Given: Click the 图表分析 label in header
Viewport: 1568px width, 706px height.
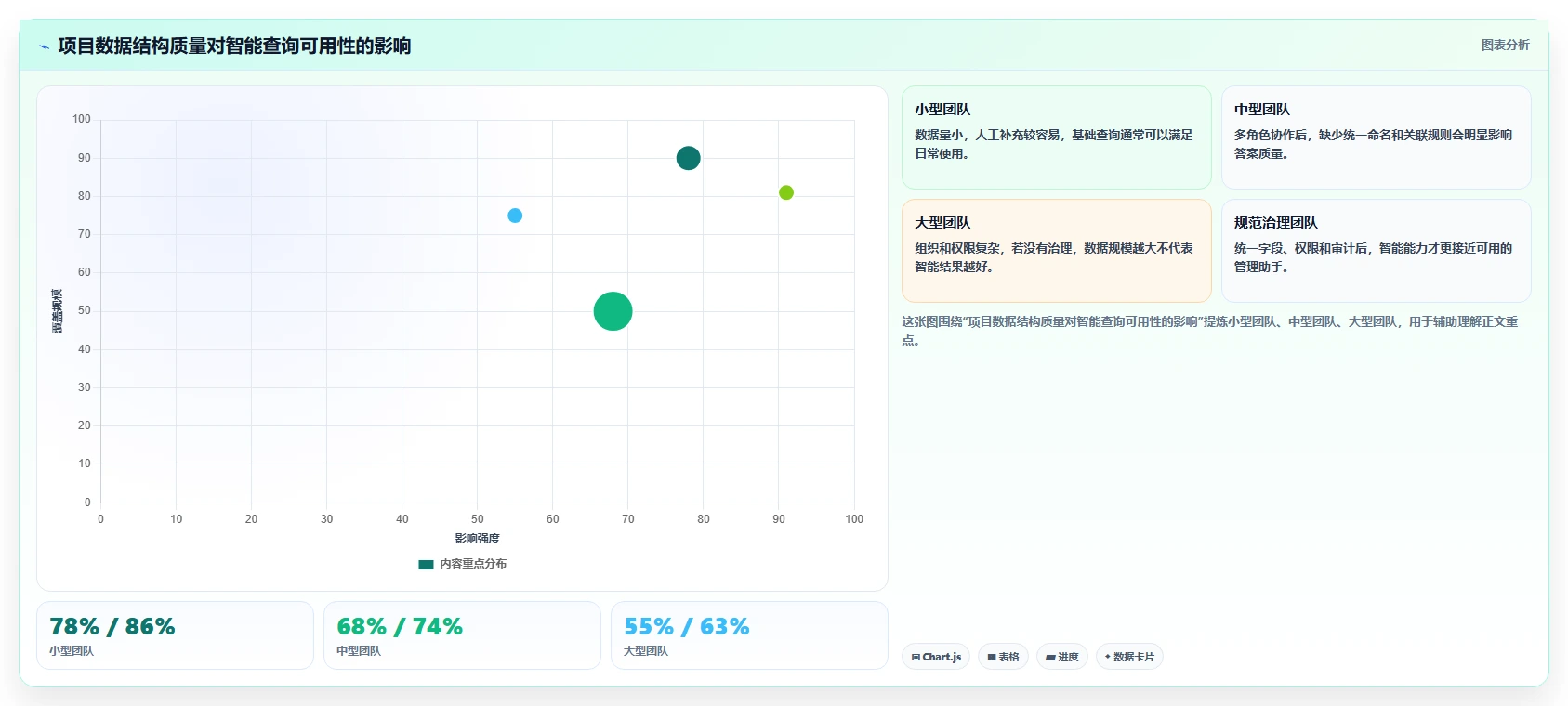Looking at the screenshot, I should coord(1505,45).
